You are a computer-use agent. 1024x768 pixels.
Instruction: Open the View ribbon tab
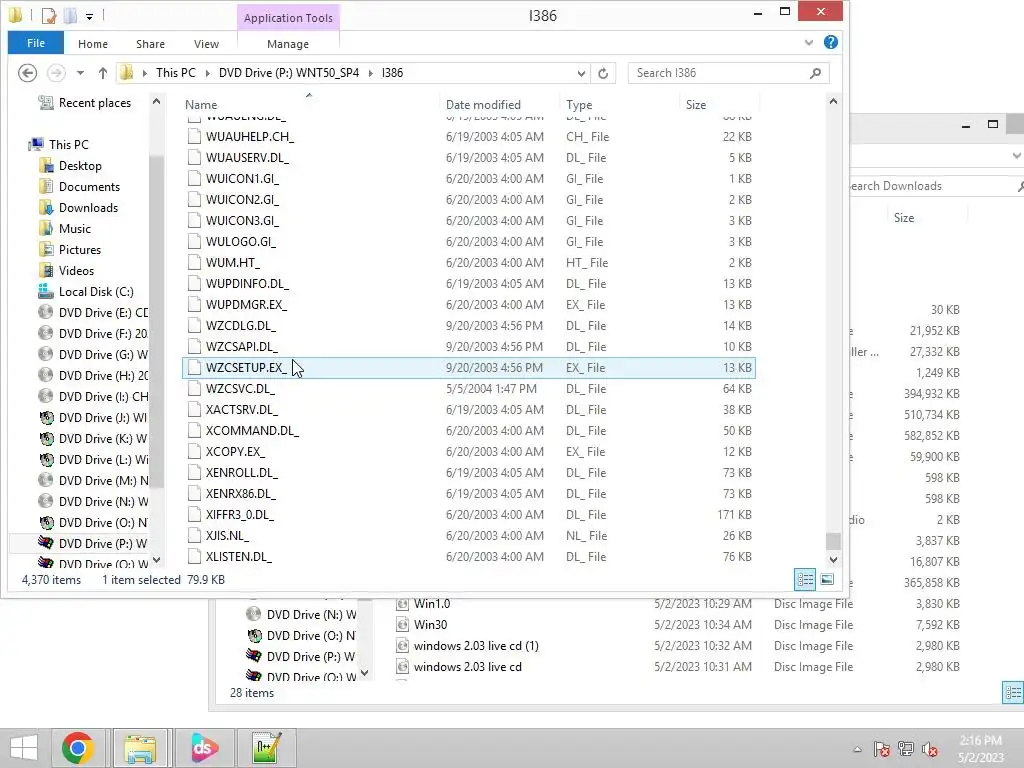click(206, 44)
